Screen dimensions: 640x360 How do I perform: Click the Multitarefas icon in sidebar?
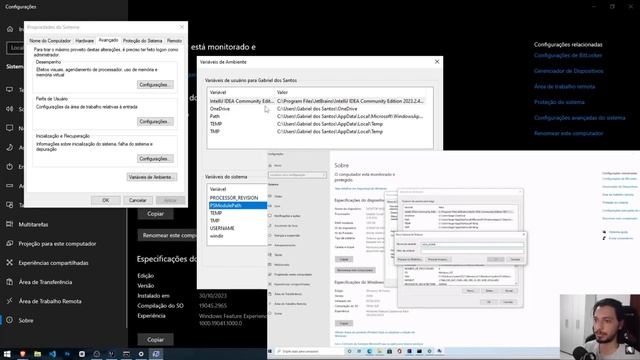(10, 224)
